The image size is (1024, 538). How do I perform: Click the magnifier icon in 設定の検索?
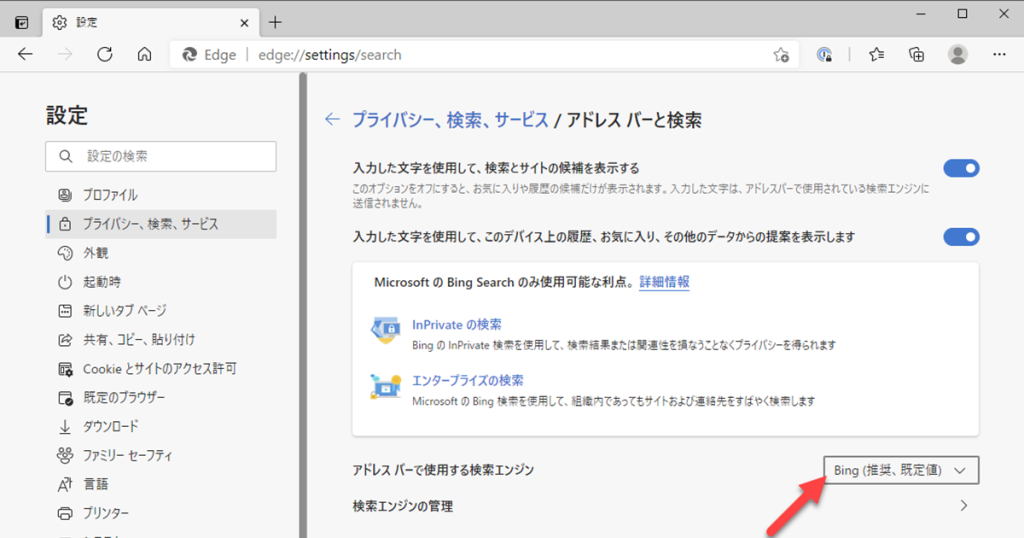(65, 156)
